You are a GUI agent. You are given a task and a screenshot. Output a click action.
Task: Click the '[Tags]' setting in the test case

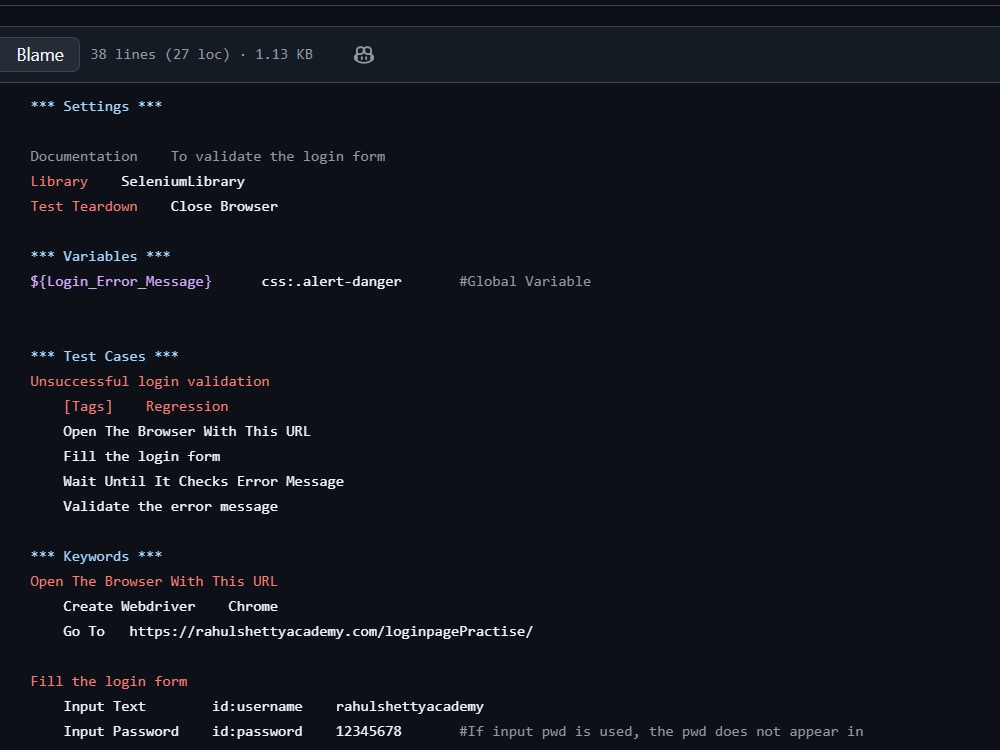(x=88, y=406)
